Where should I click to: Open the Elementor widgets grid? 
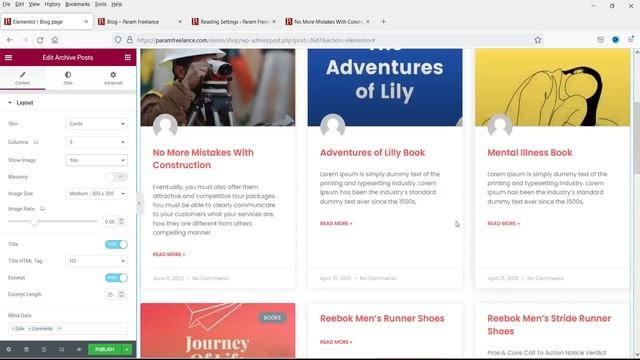[x=128, y=58]
